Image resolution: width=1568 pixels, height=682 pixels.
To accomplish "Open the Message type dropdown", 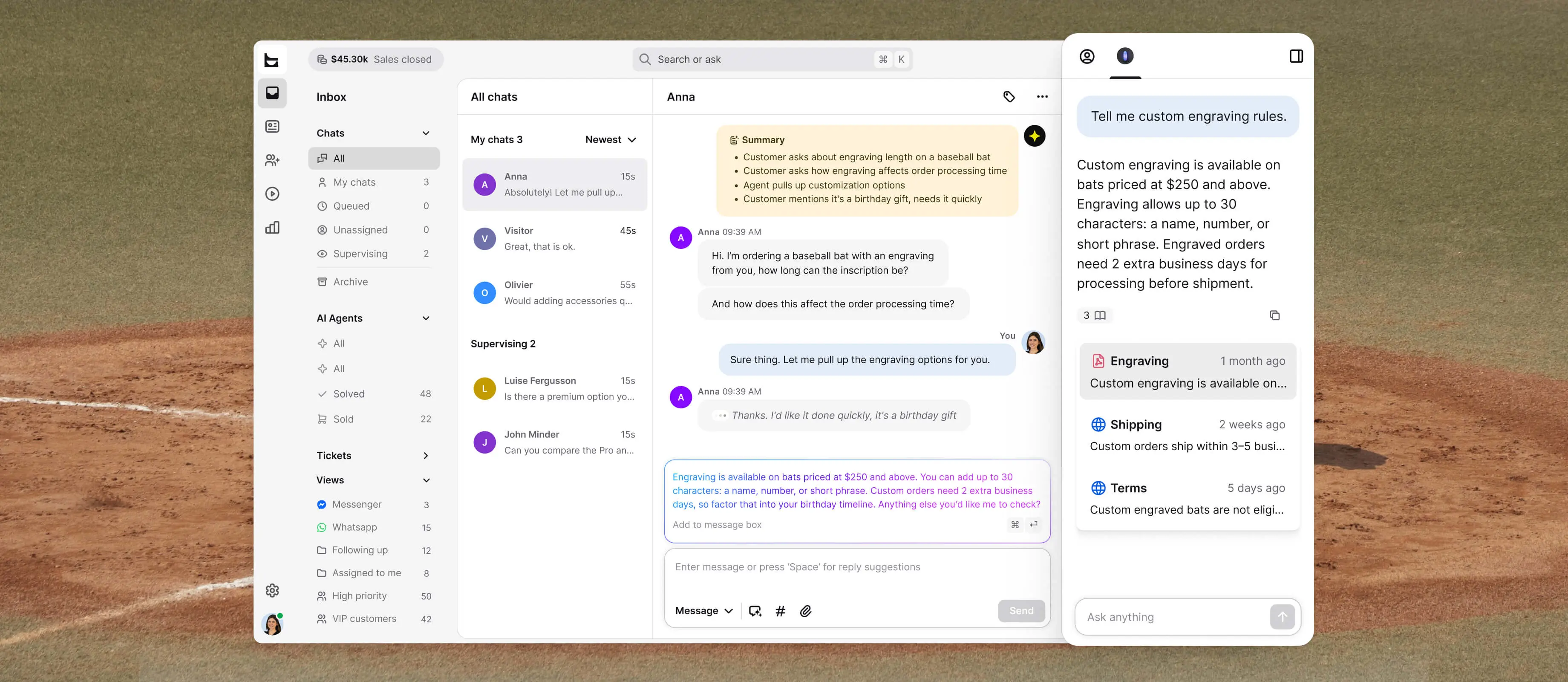I will 703,611.
